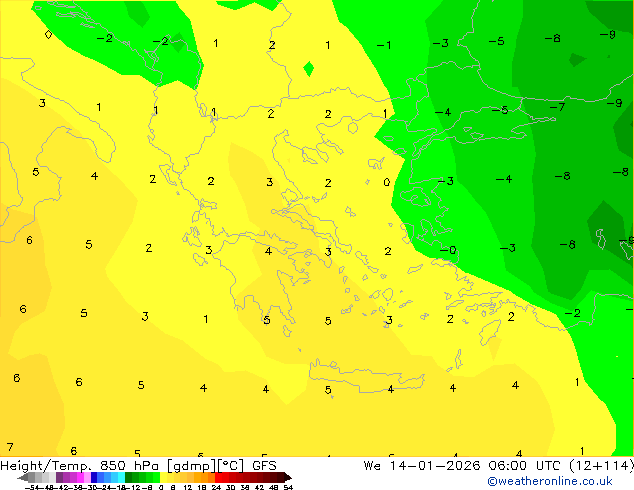Click the '-7' temperature value on the map
This screenshot has height=490, width=634.
557,107
